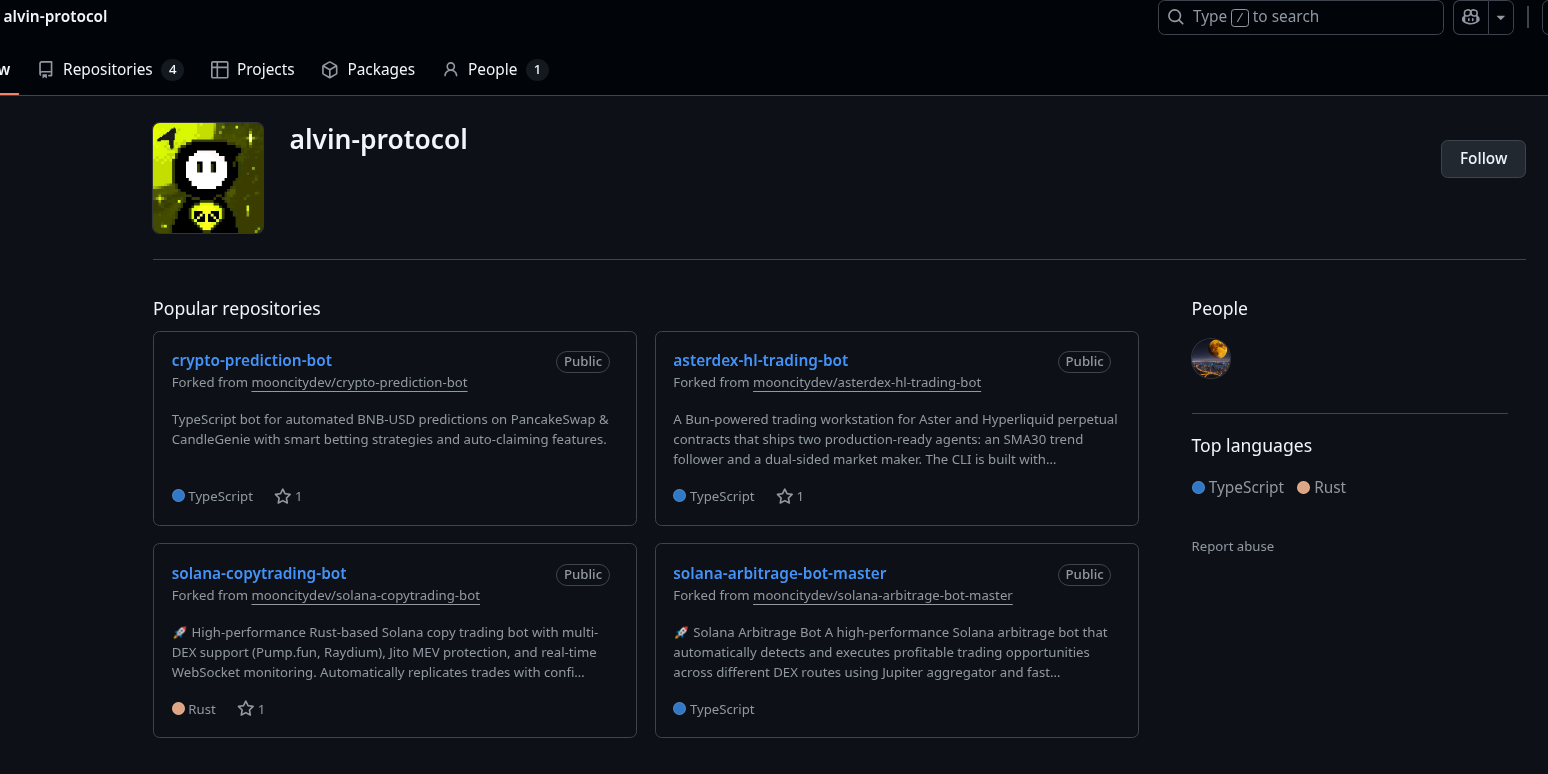The width and height of the screenshot is (1548, 774).
Task: Click the search magnifier icon
Action: tap(1175, 17)
